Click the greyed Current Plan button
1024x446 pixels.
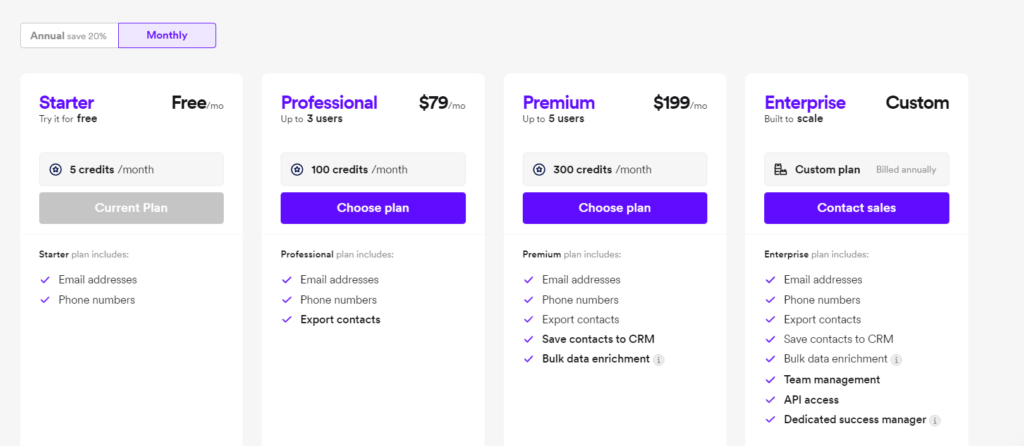point(131,208)
